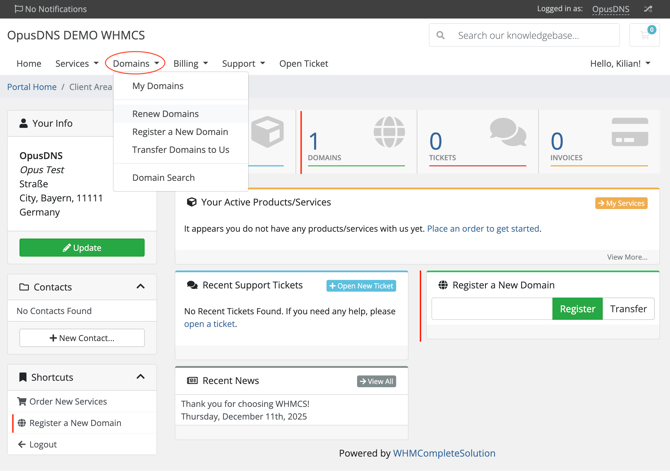Close the Domains dropdown menu

coord(135,63)
